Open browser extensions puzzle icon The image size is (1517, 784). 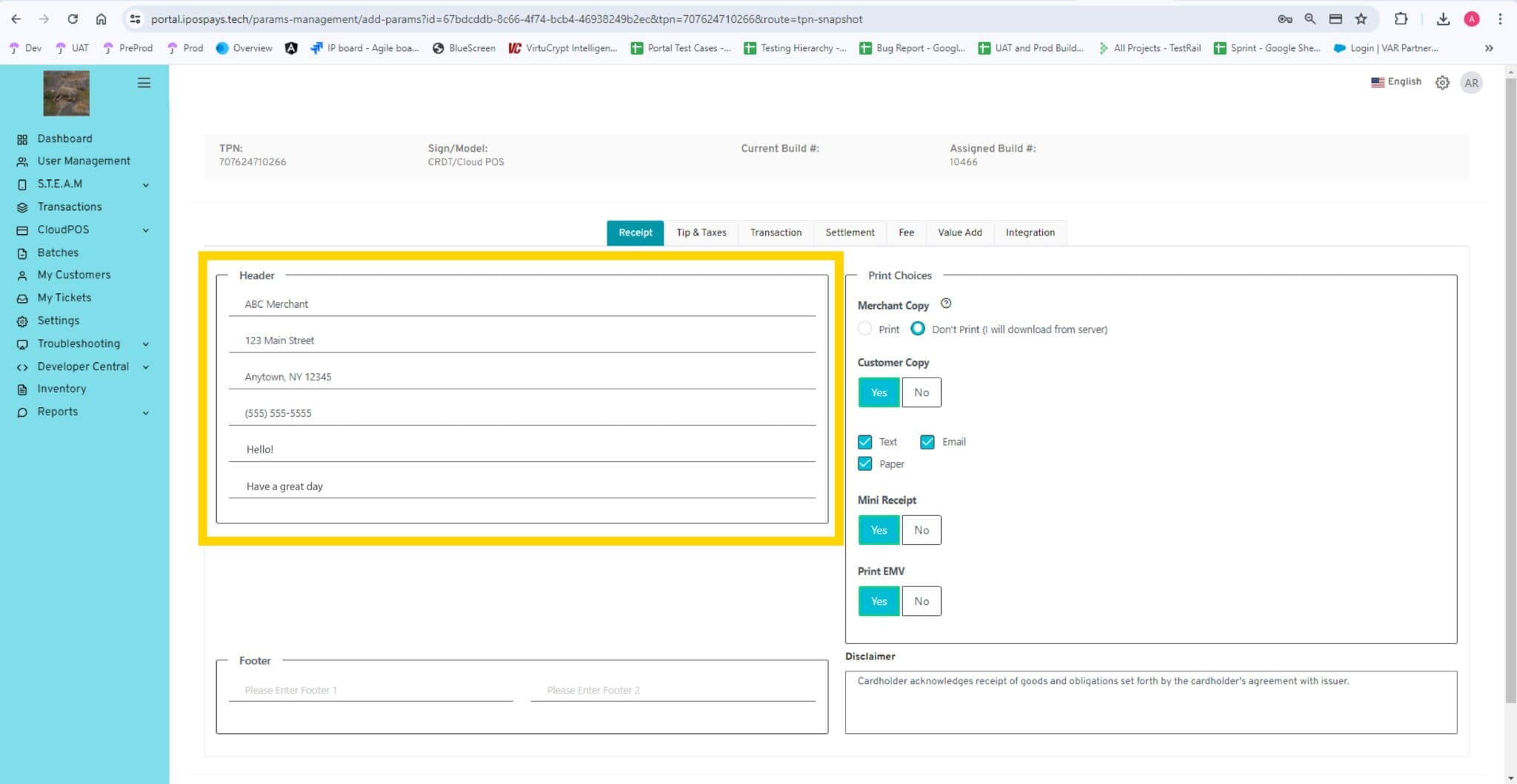click(1401, 19)
